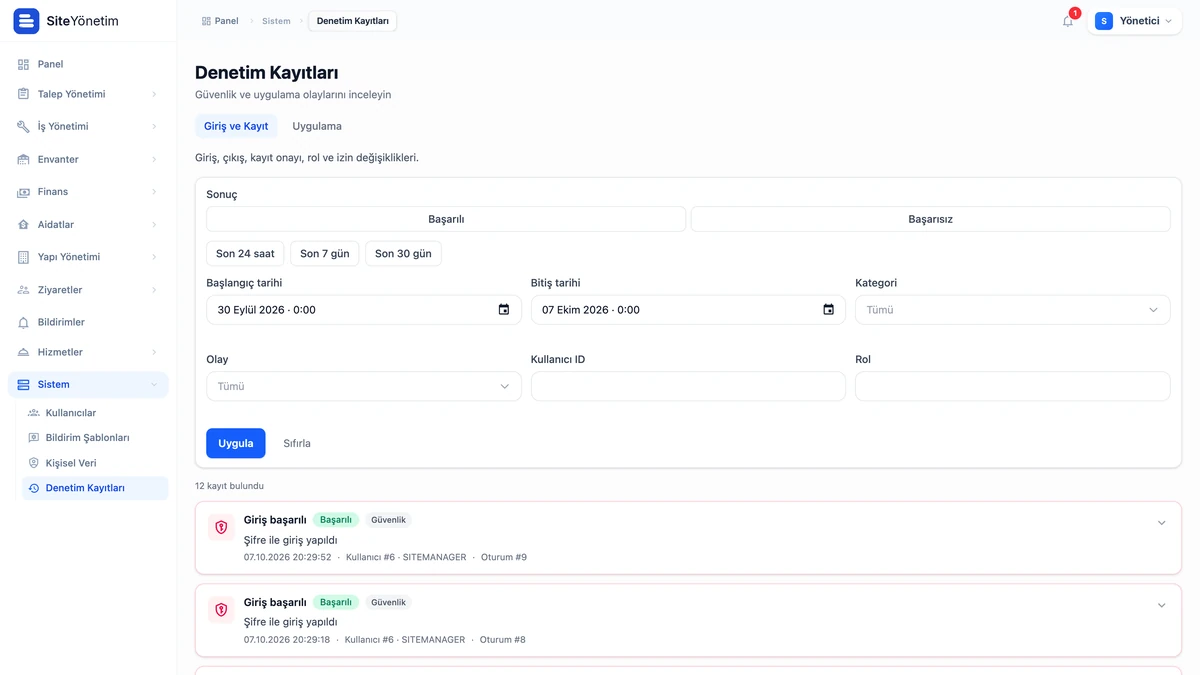
Task: Click the Bildirimler bell icon in sidebar
Action: click(24, 322)
